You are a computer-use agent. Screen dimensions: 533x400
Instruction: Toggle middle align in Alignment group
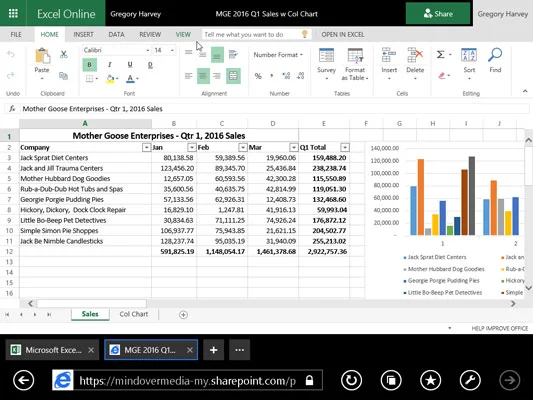pos(203,54)
